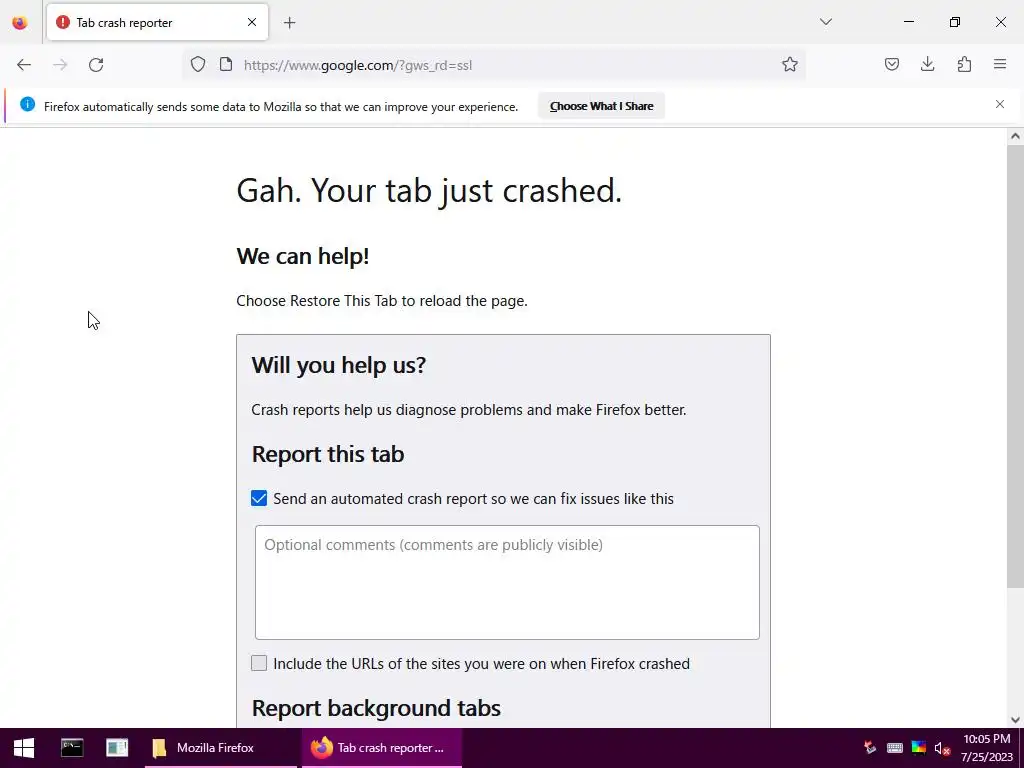Open the shield tracking protection icon

(x=198, y=65)
